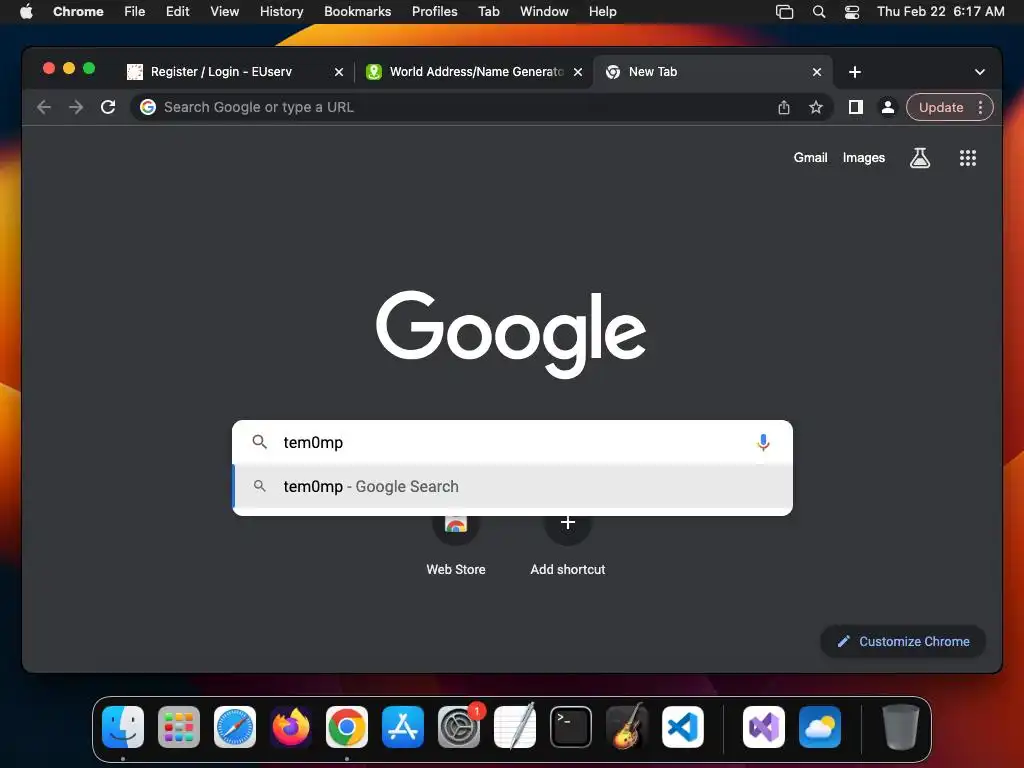Viewport: 1024px width, 768px height.
Task: Open Customize Chrome panel
Action: [903, 641]
